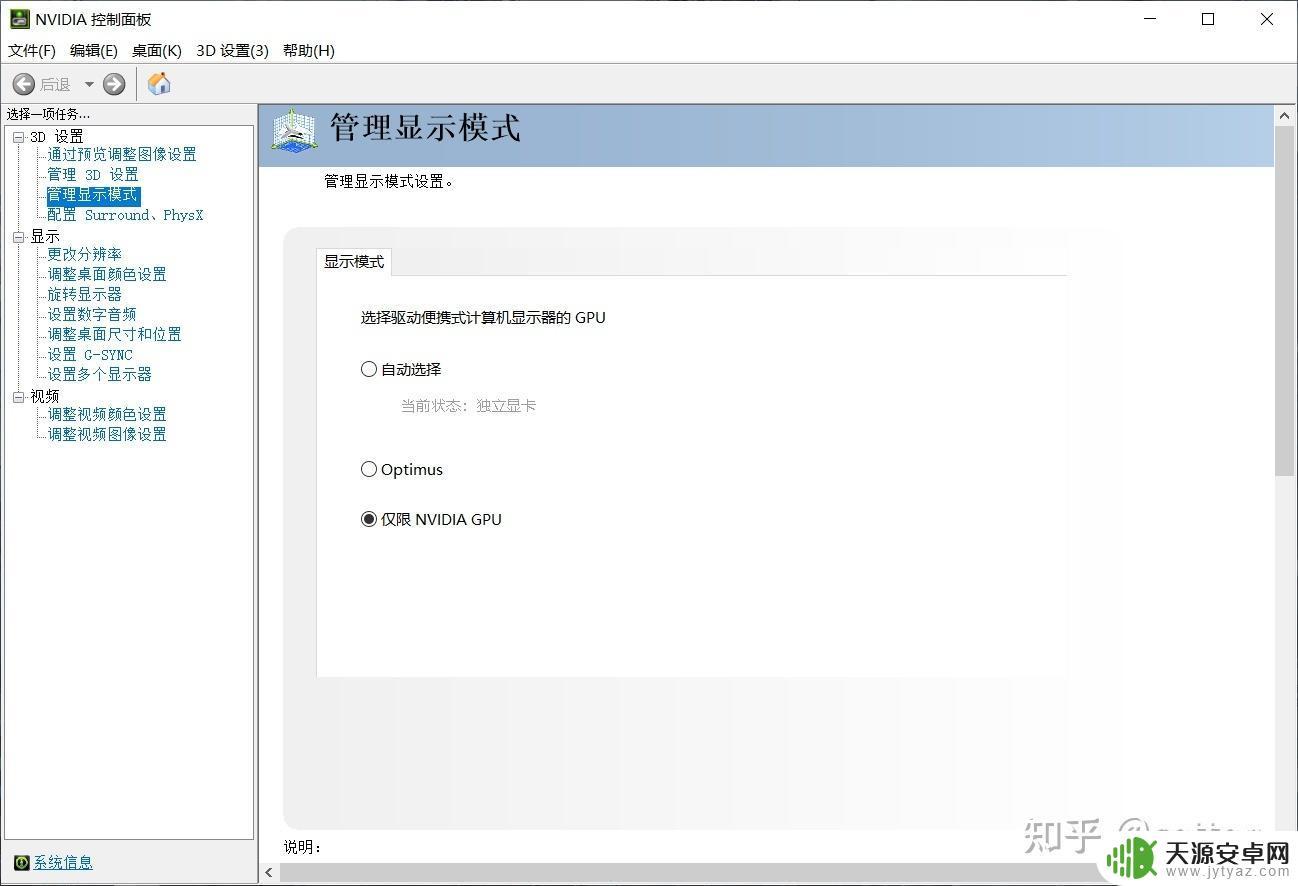Click the vertical scrollbar thumb
Screen dimensions: 1298x886
[1285, 301]
